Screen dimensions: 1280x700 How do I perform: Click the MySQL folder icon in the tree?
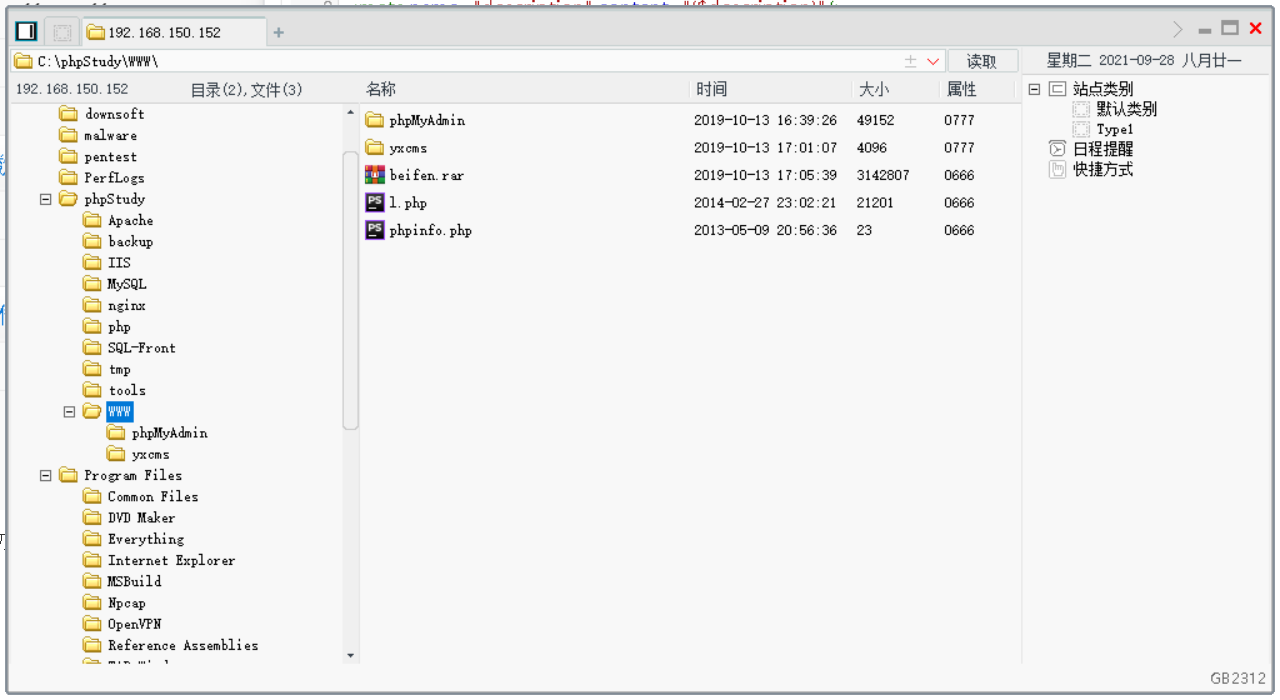[x=92, y=284]
